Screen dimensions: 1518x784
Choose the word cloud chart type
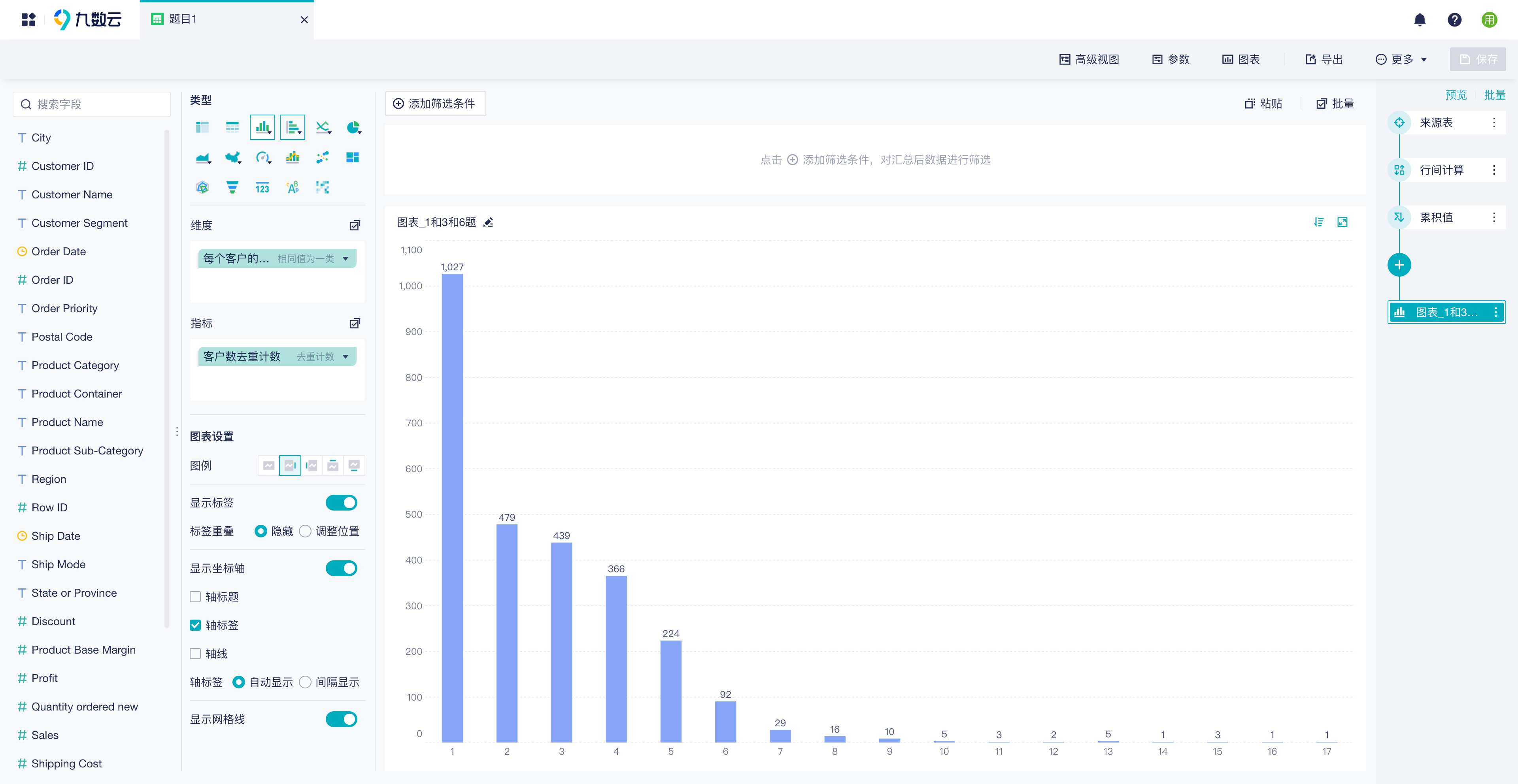point(292,187)
